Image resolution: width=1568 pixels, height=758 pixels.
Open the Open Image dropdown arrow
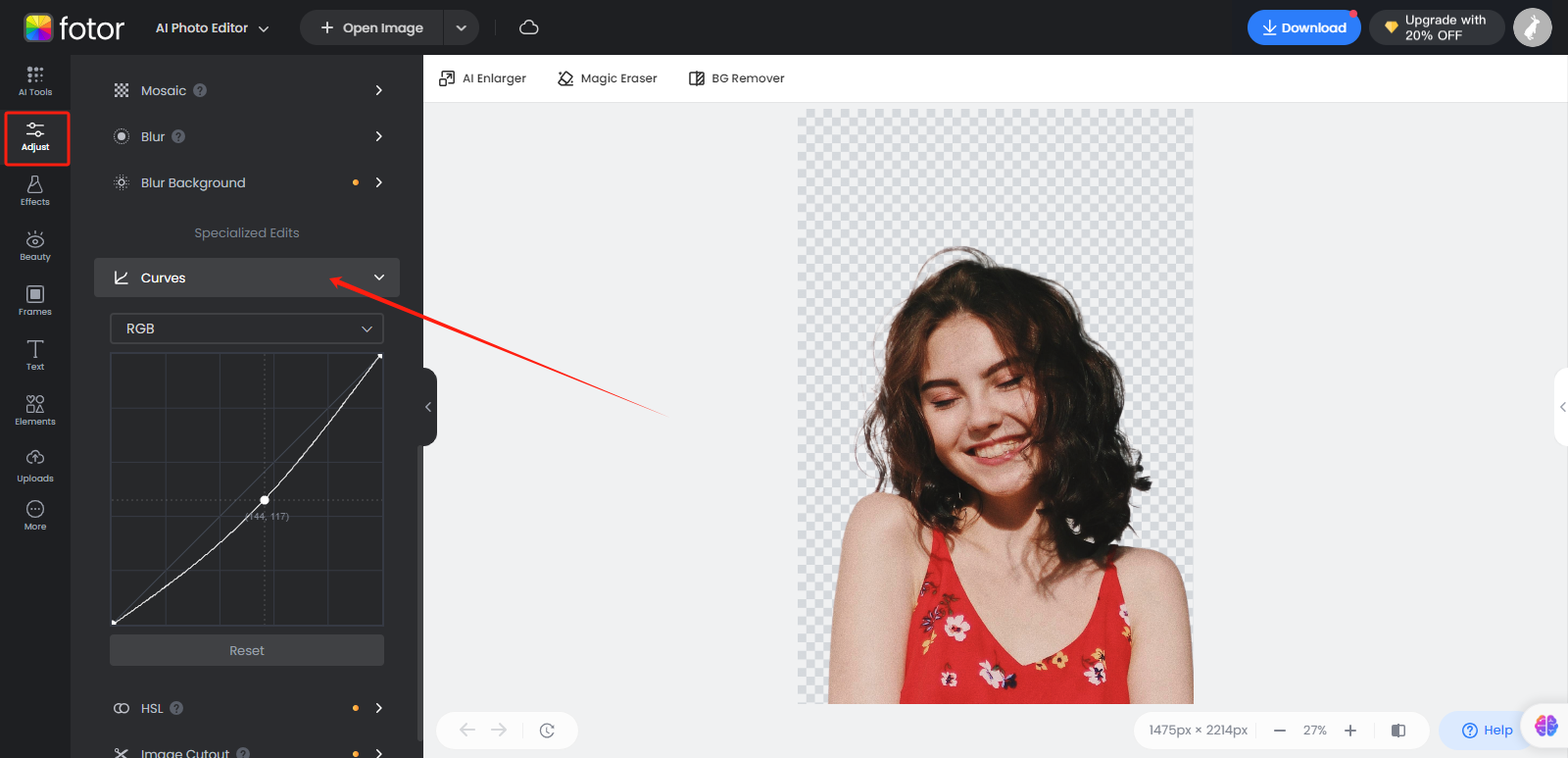tap(462, 27)
